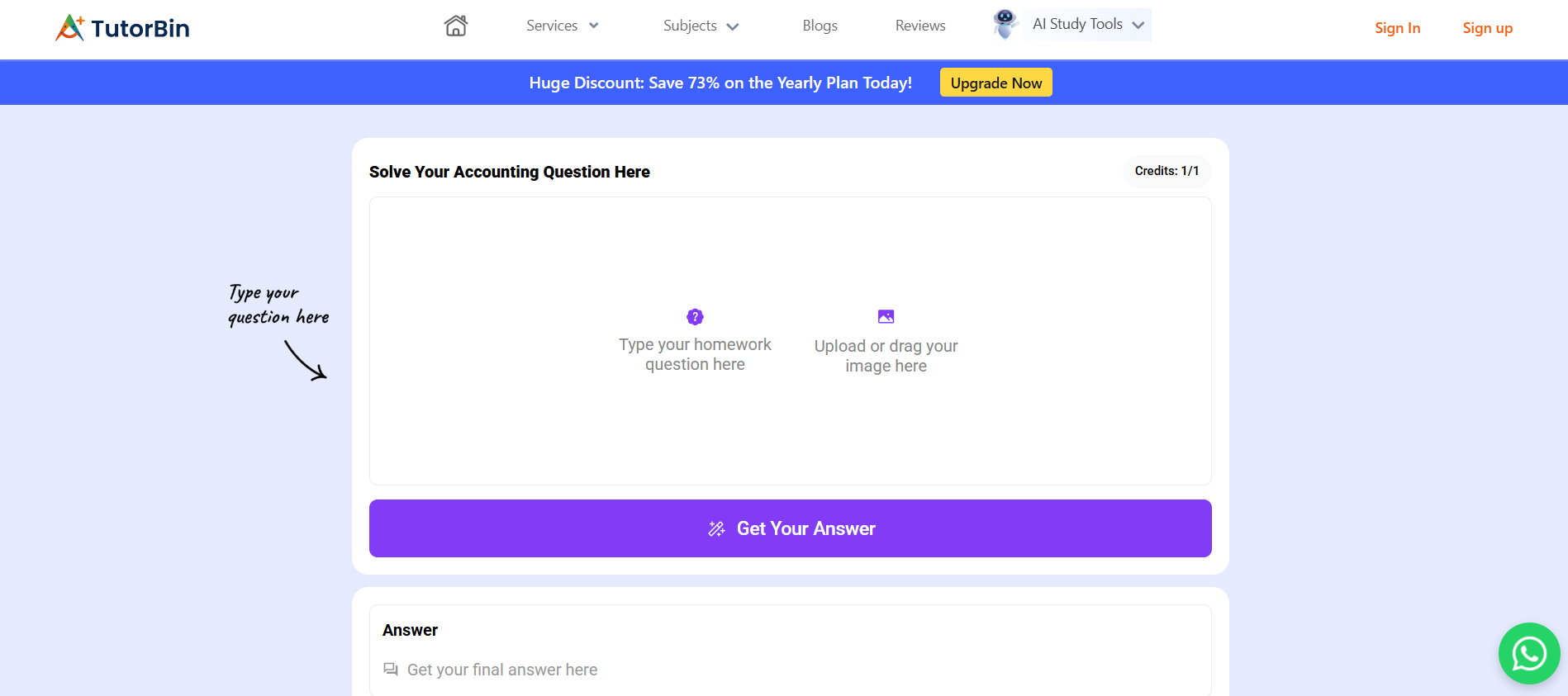
Task: Expand the Services dropdown arrow
Action: click(x=593, y=26)
